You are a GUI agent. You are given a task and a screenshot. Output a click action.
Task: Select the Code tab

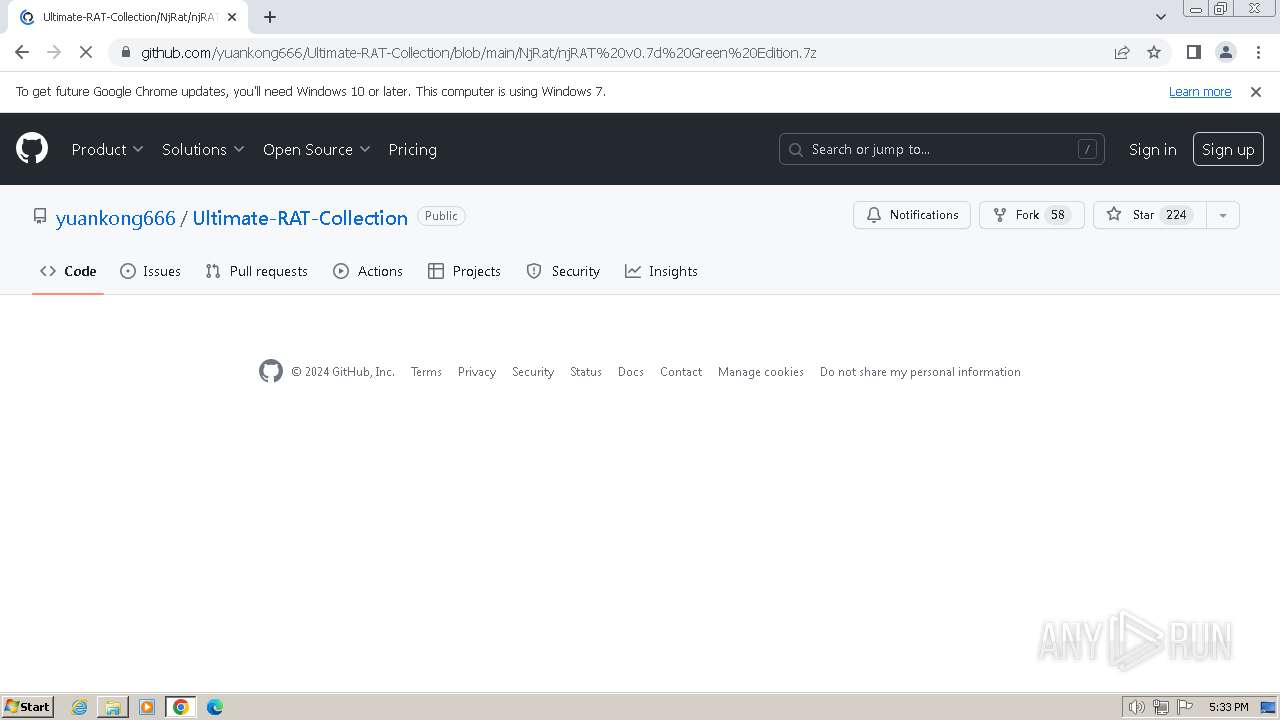(68, 271)
